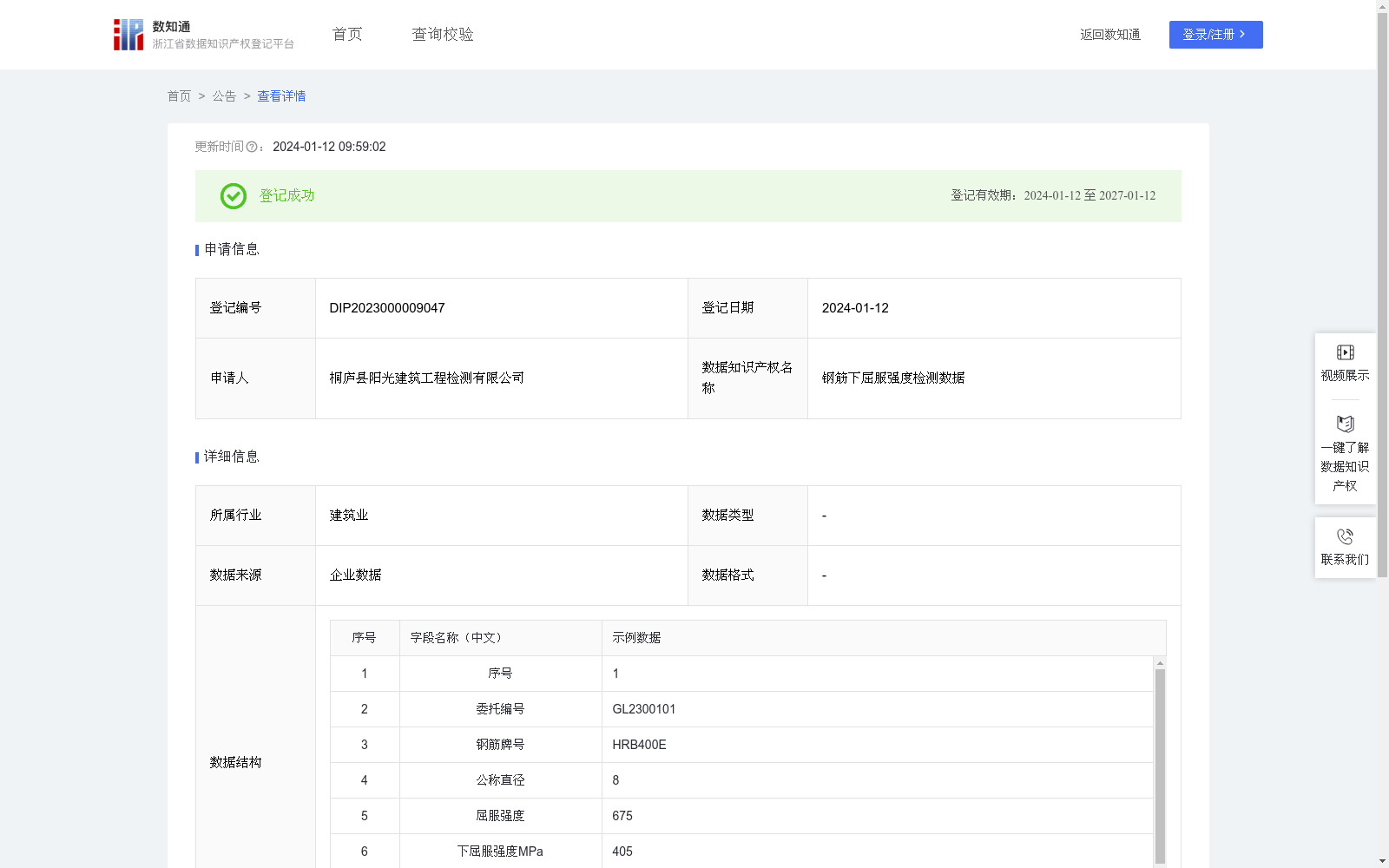Click the 公称直径 field name

pyautogui.click(x=500, y=780)
